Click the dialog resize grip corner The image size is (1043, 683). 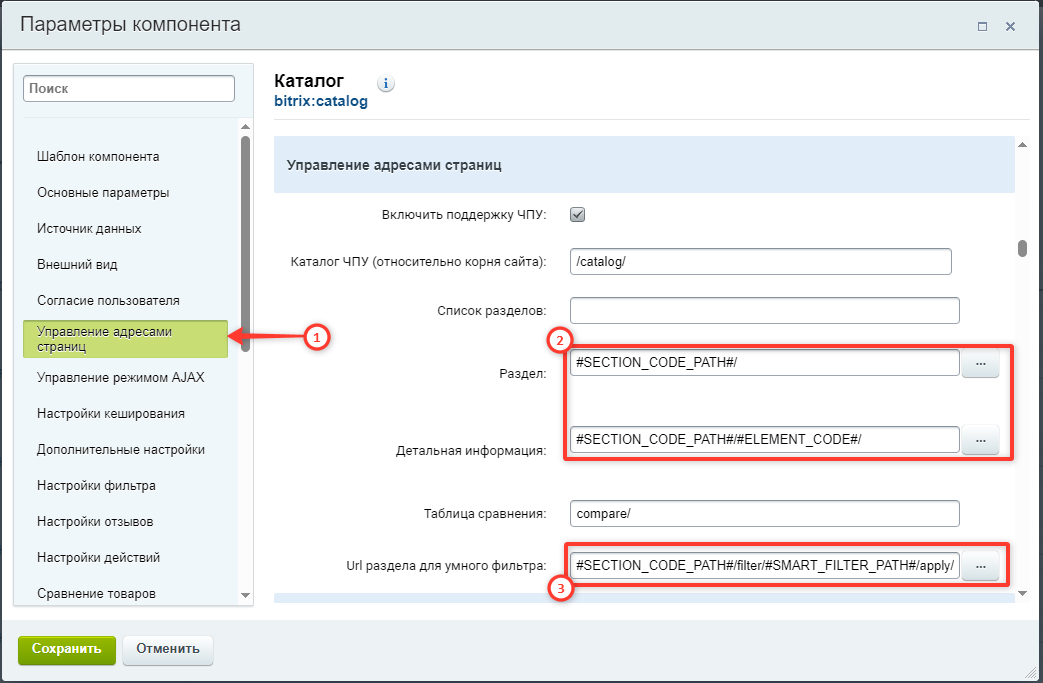[1032, 673]
